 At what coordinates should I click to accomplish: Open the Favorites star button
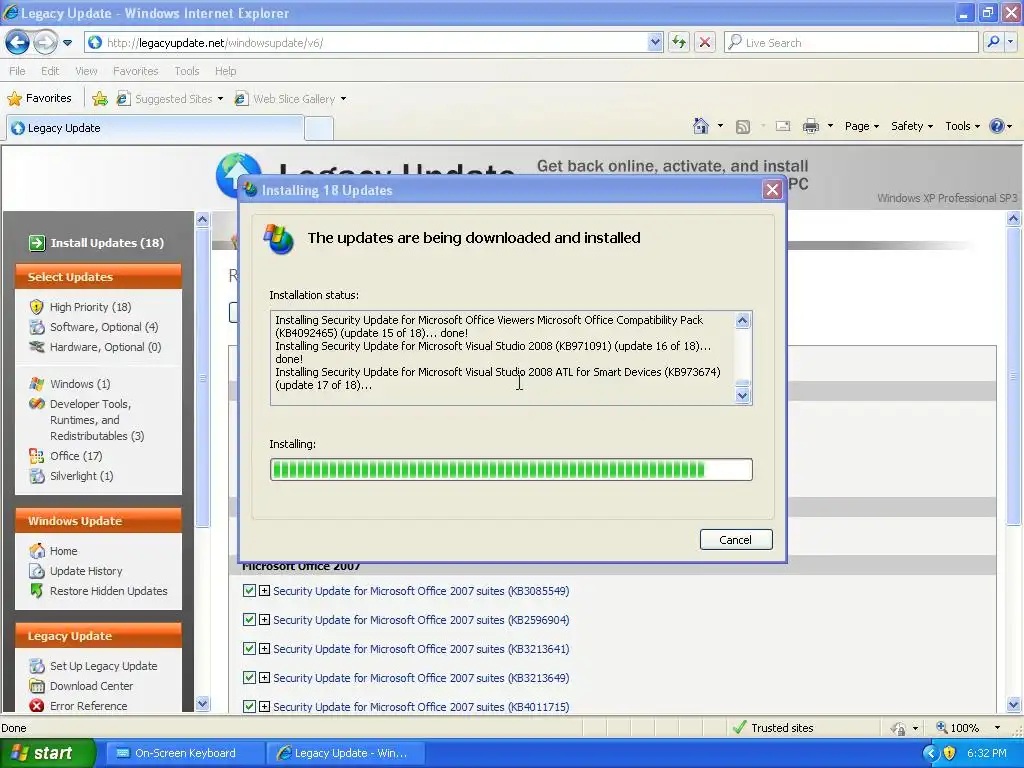coord(39,98)
